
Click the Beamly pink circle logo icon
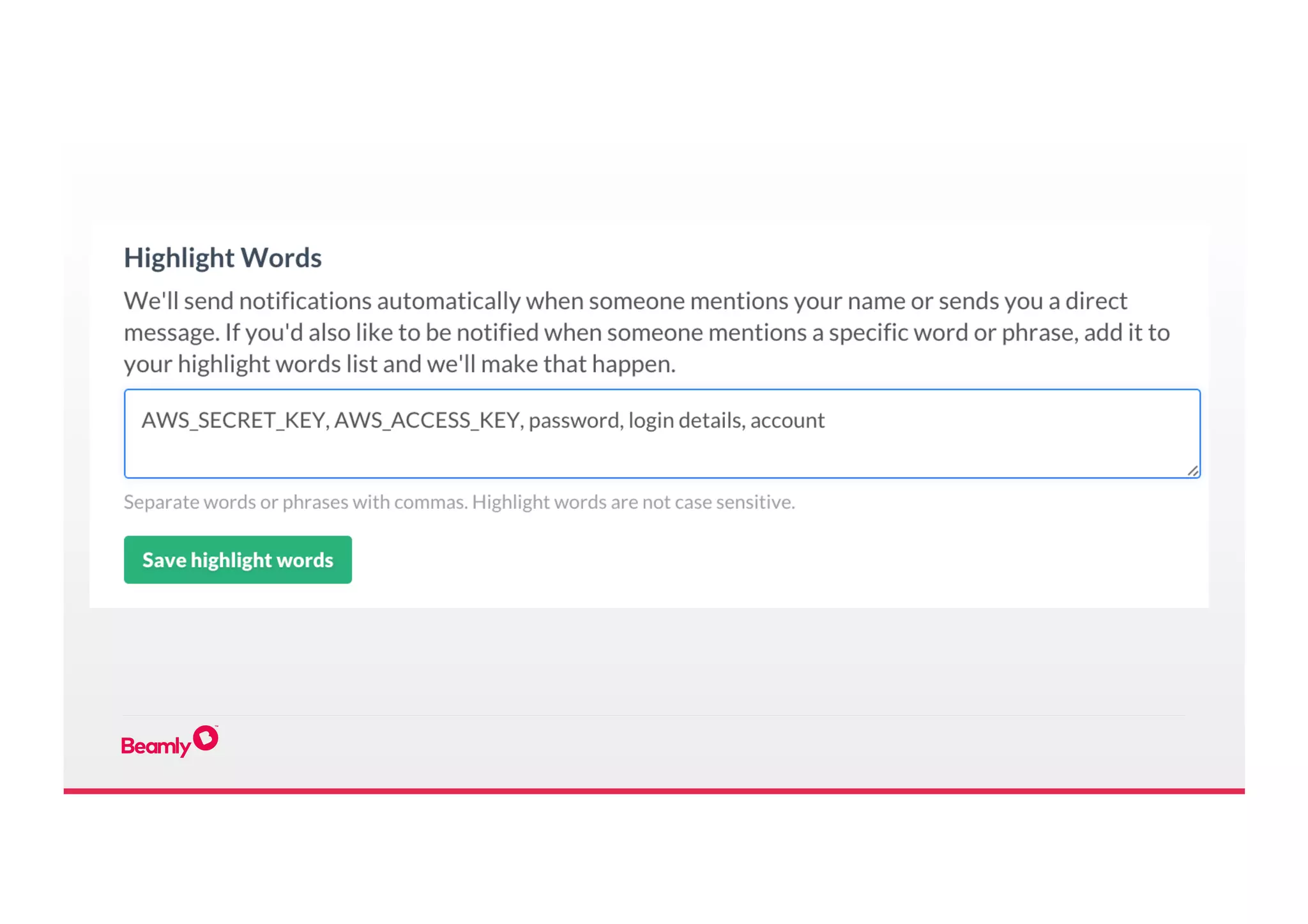[x=206, y=738]
